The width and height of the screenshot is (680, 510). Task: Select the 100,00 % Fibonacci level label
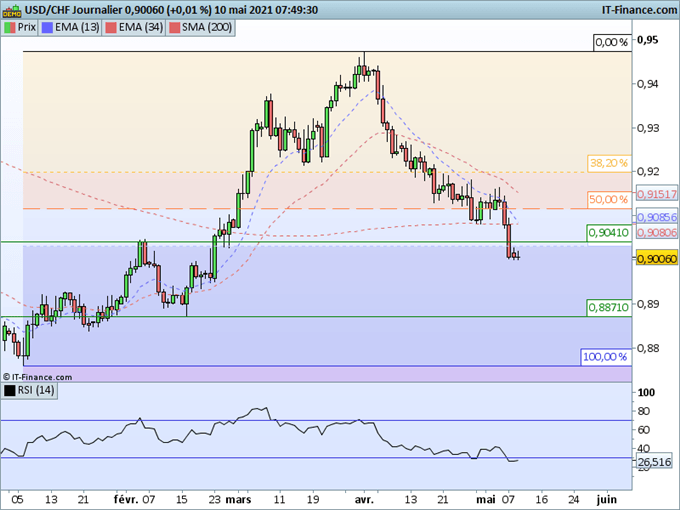tap(605, 357)
